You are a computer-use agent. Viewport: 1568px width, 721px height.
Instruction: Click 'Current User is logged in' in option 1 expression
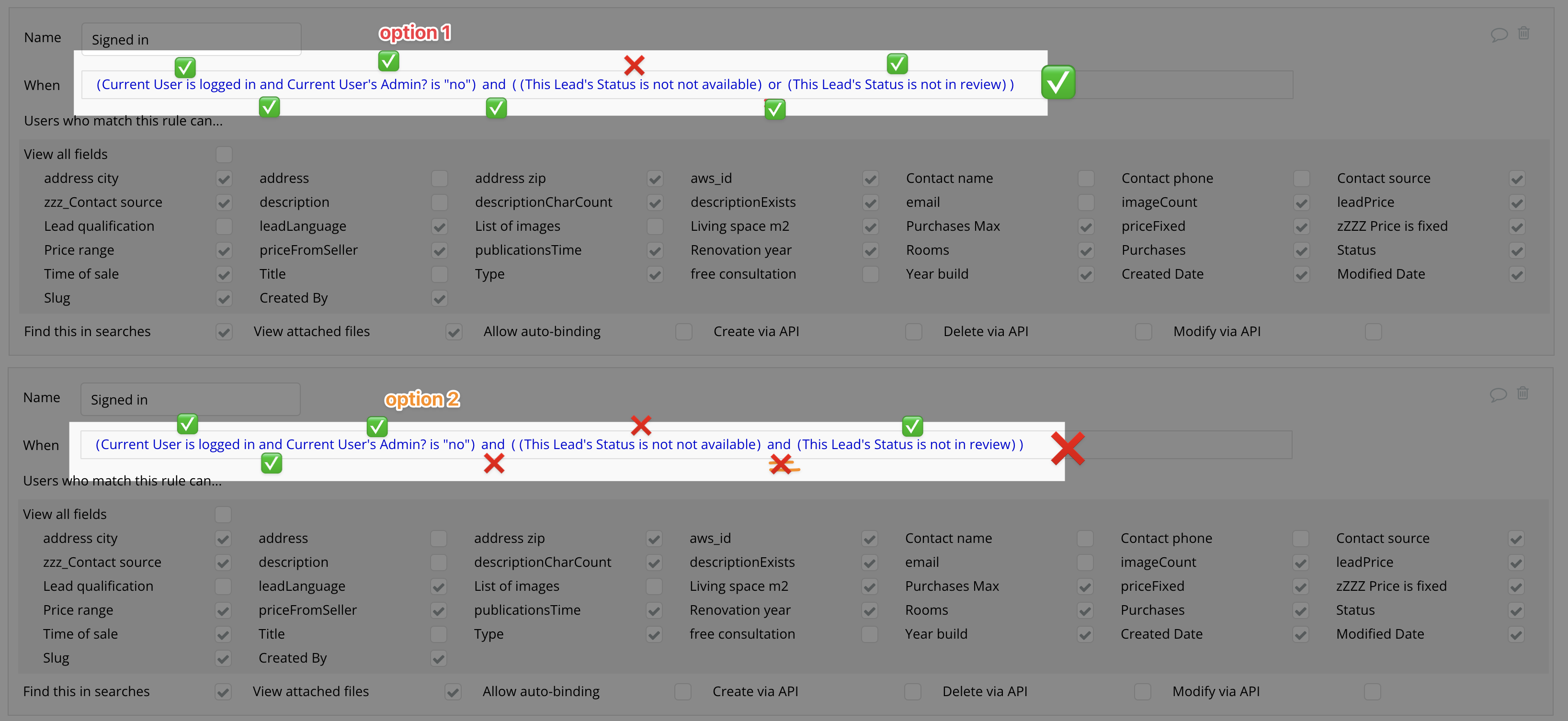pos(179,85)
